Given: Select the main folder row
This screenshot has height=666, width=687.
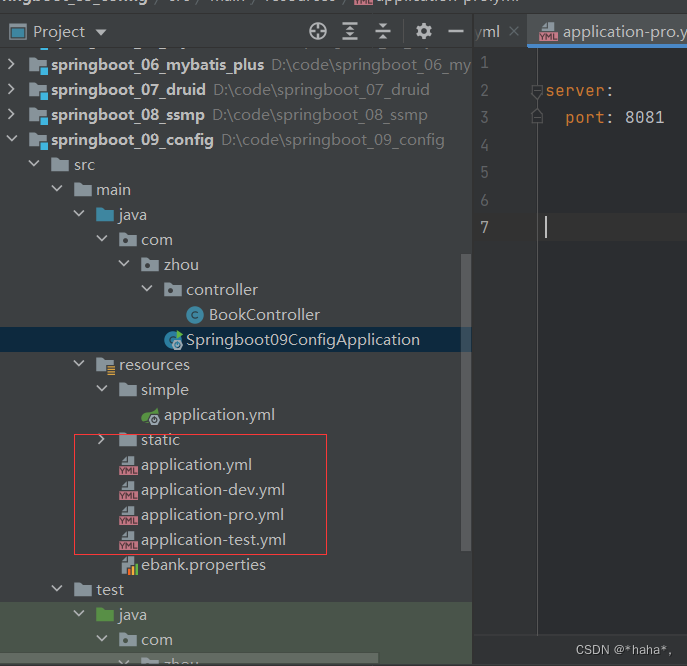Looking at the screenshot, I should (x=236, y=189).
